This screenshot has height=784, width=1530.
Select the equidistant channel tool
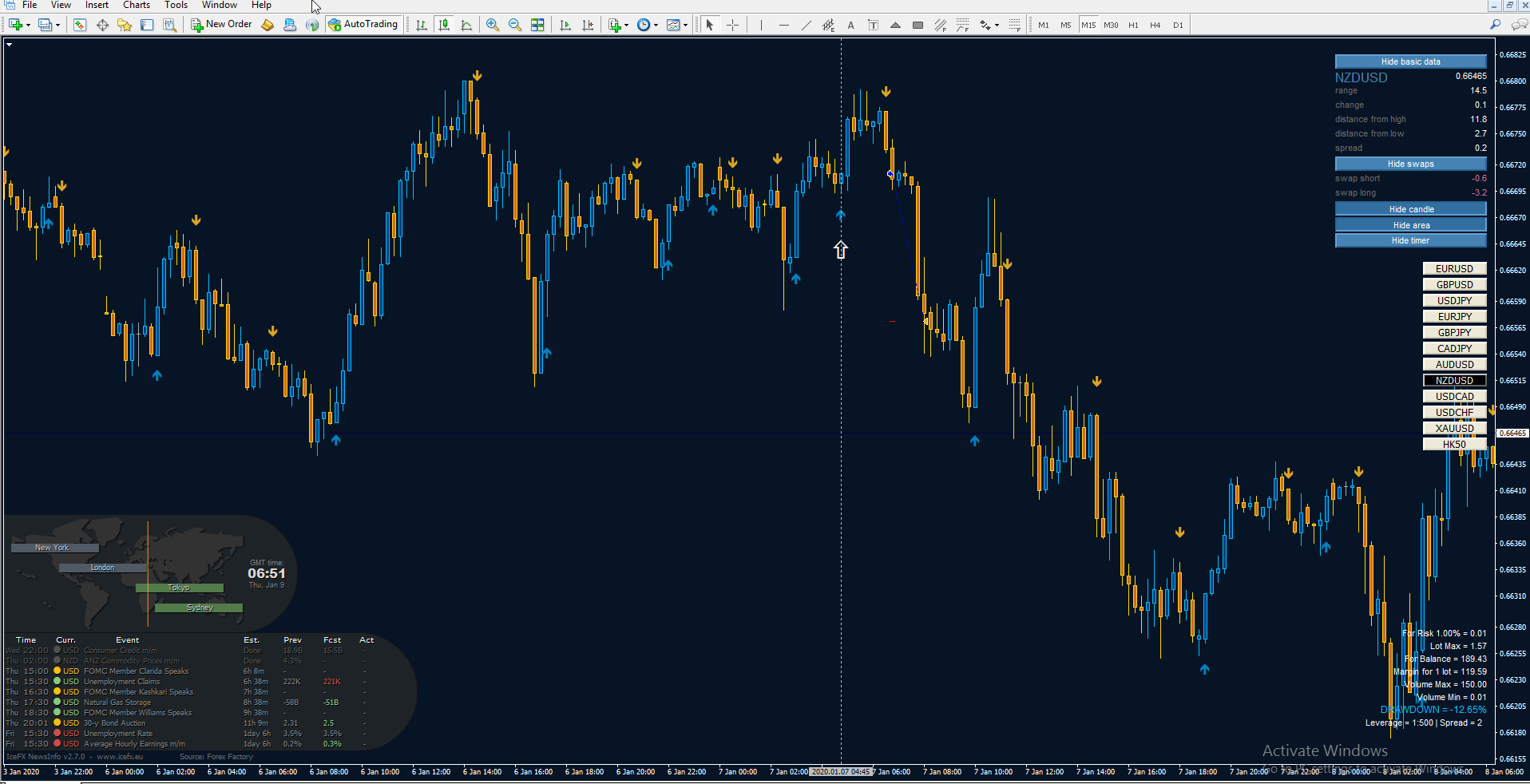(828, 25)
